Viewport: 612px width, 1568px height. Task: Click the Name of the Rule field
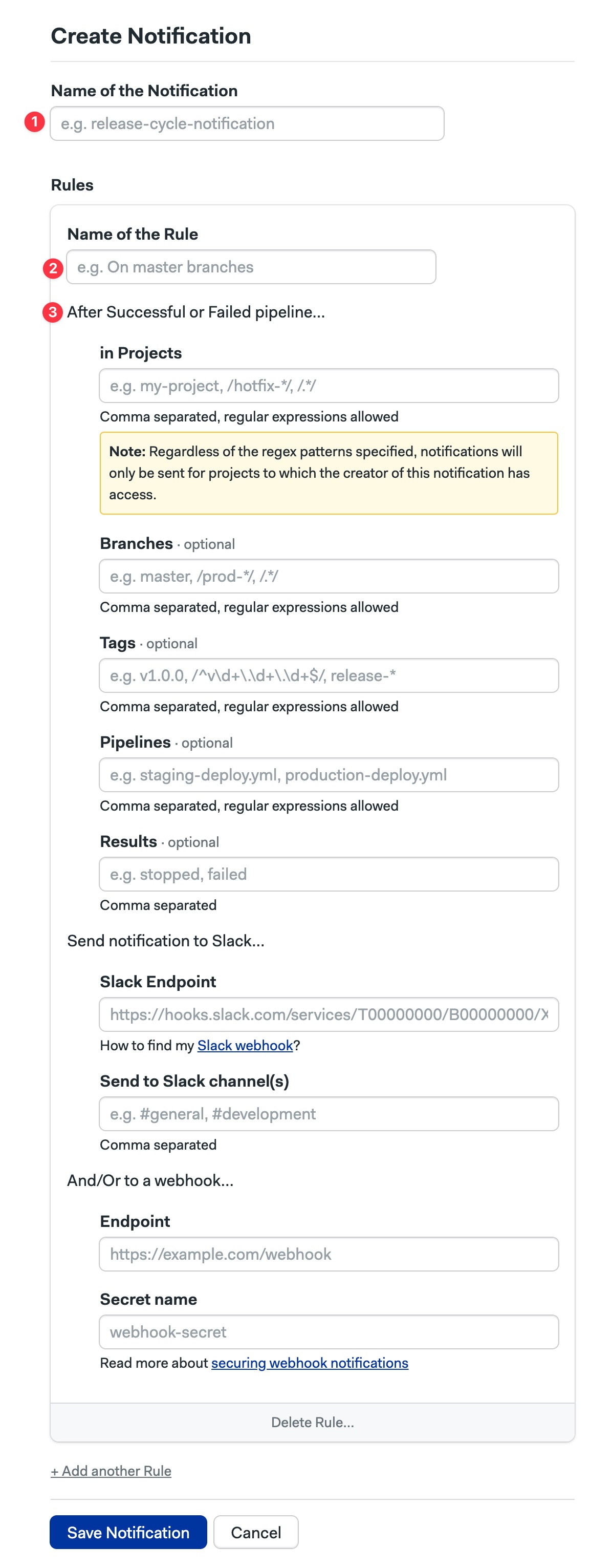[251, 267]
